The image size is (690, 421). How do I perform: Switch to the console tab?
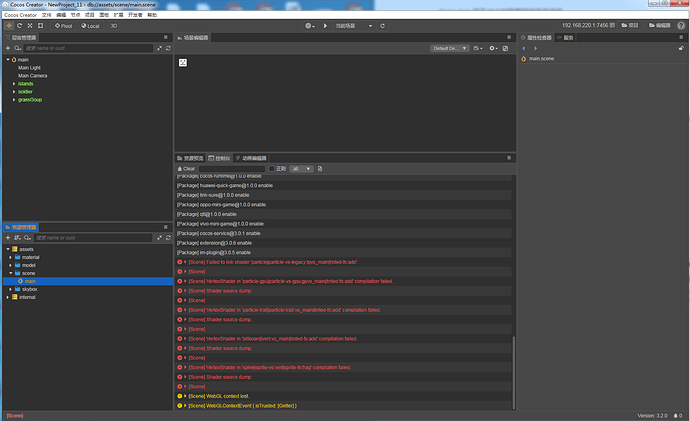(219, 158)
